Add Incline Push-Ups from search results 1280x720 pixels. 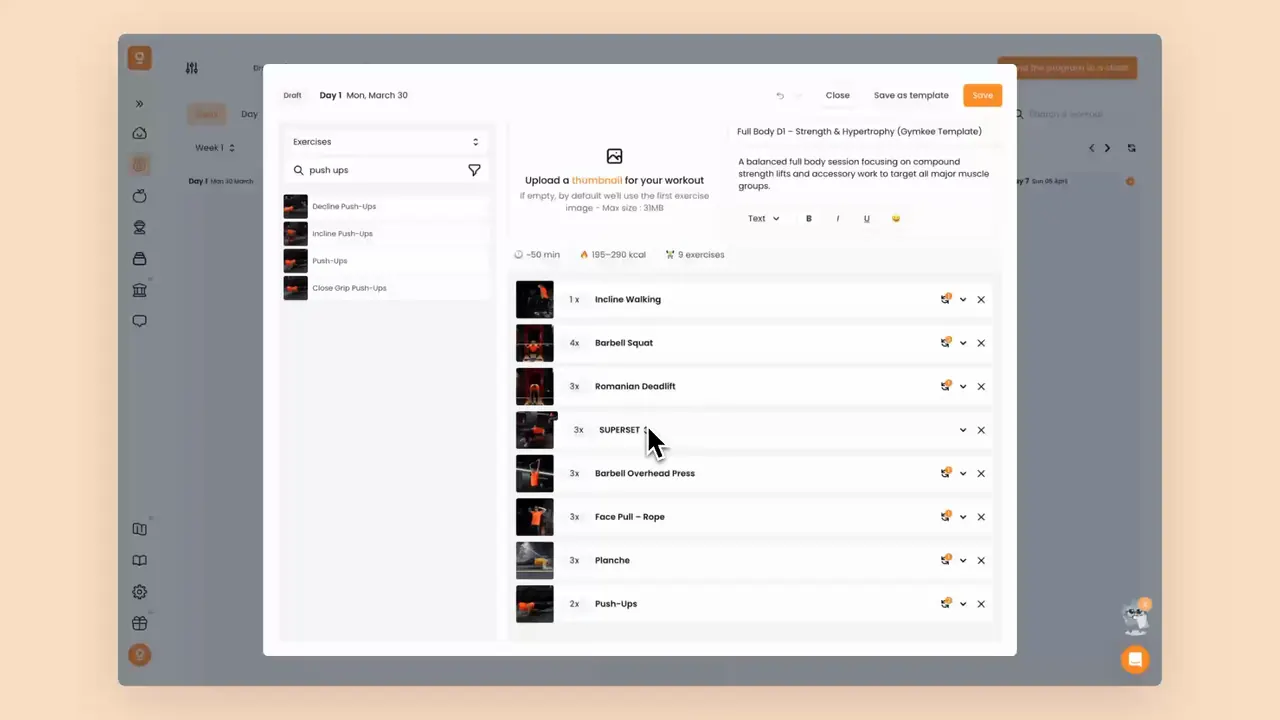pyautogui.click(x=386, y=233)
